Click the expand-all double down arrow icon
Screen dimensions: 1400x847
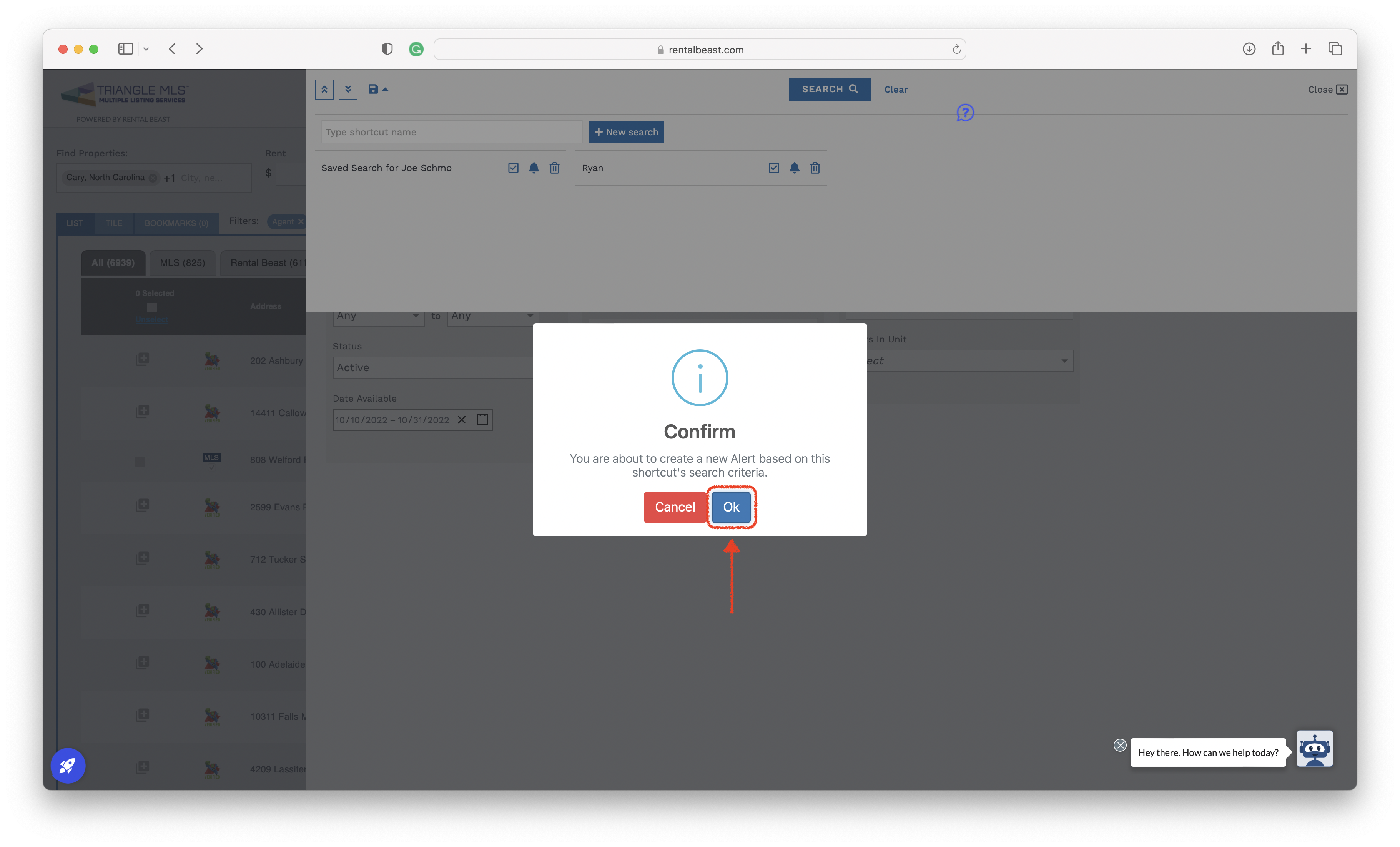[x=348, y=89]
